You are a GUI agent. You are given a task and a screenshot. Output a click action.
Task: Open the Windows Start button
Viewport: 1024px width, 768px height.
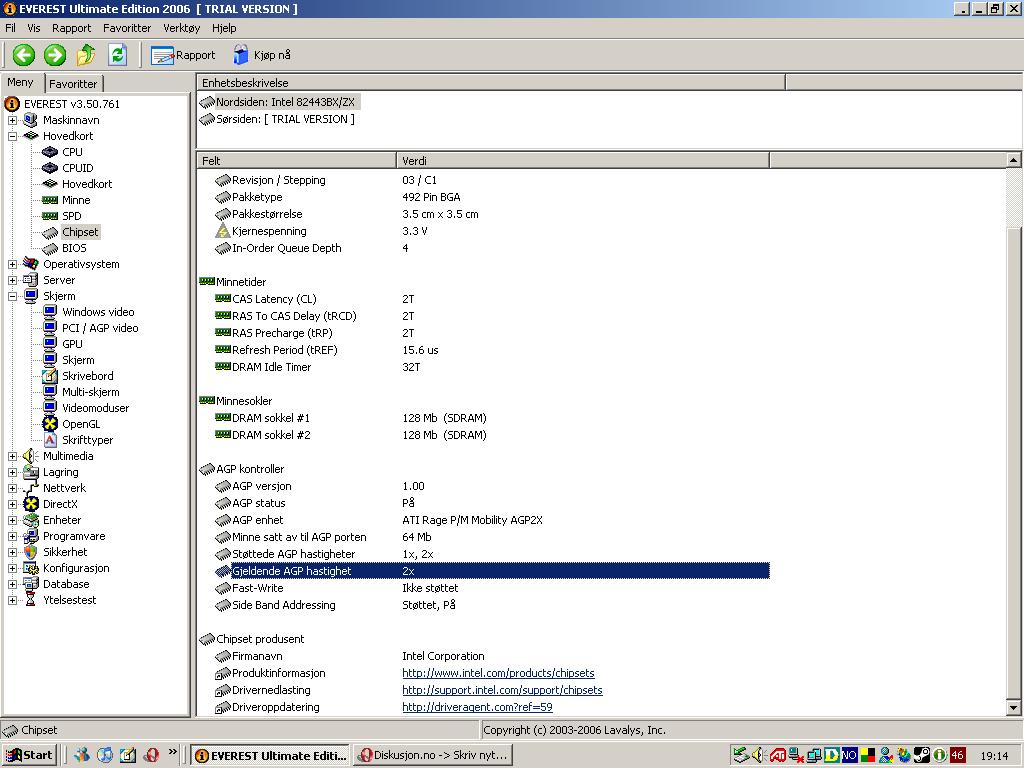pos(29,755)
